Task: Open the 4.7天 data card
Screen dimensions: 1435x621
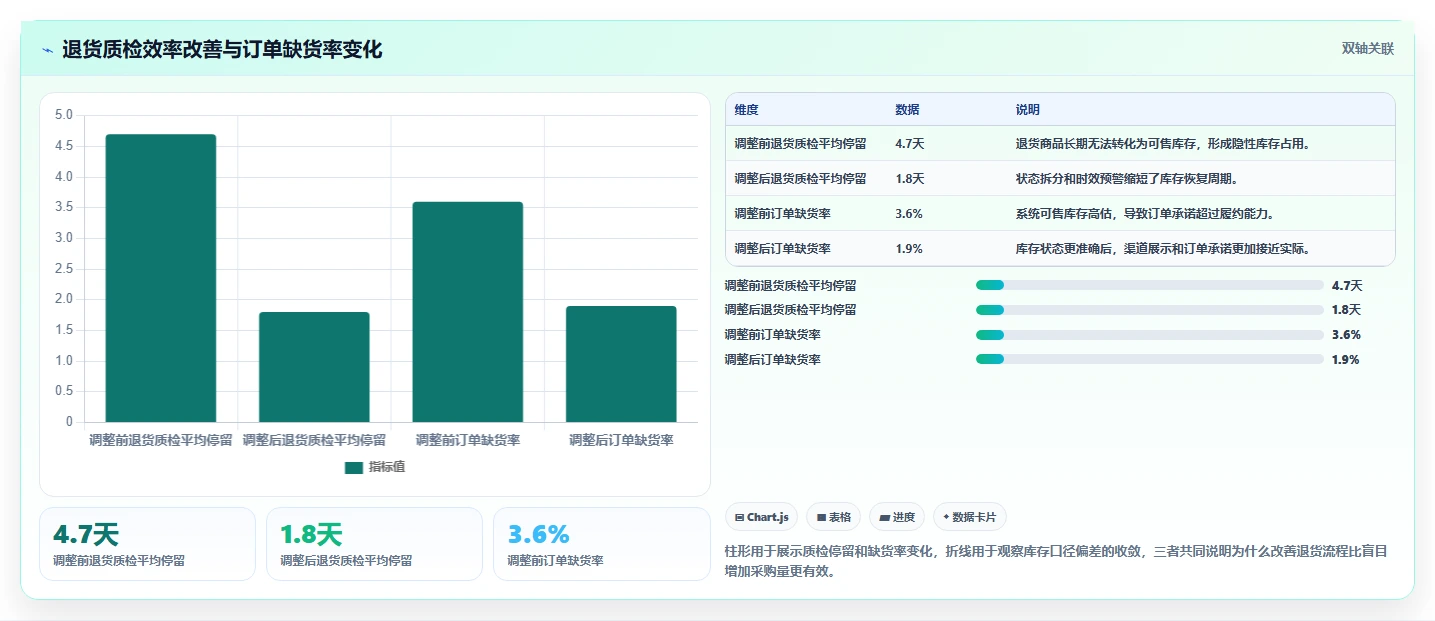Action: pyautogui.click(x=148, y=544)
